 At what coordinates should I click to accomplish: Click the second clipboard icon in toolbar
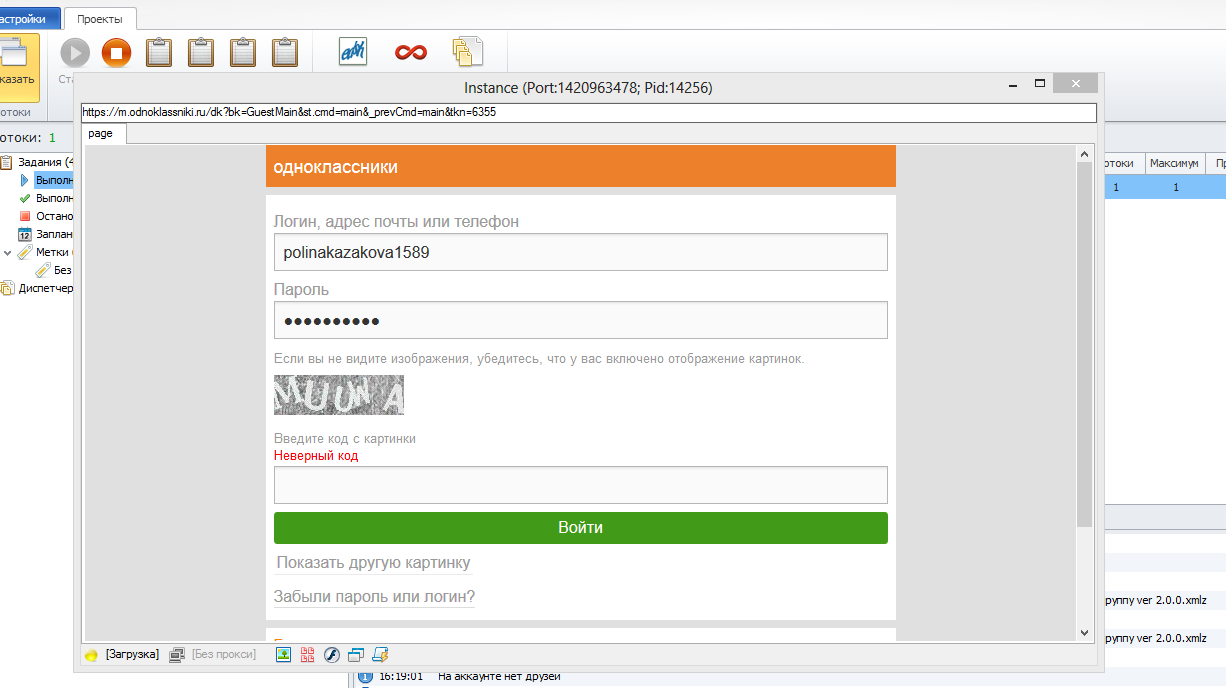click(x=201, y=52)
